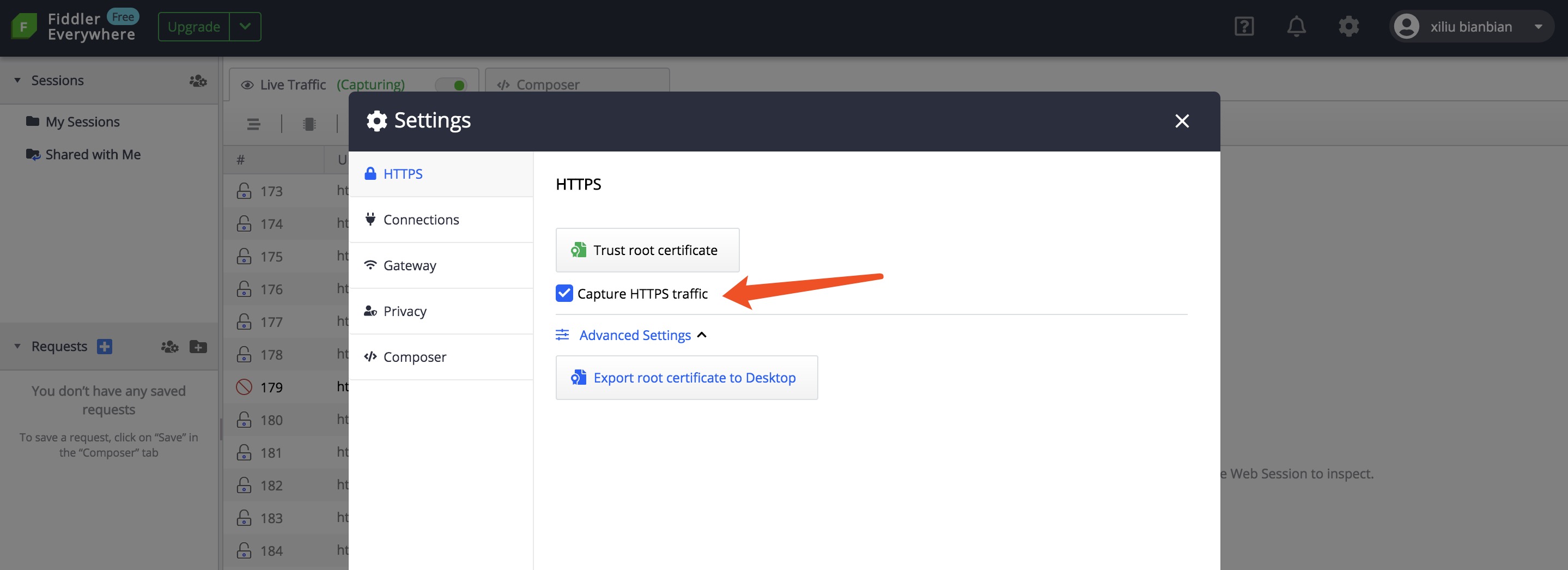Viewport: 1568px width, 570px height.
Task: Select the Gateway settings tab
Action: [441, 265]
